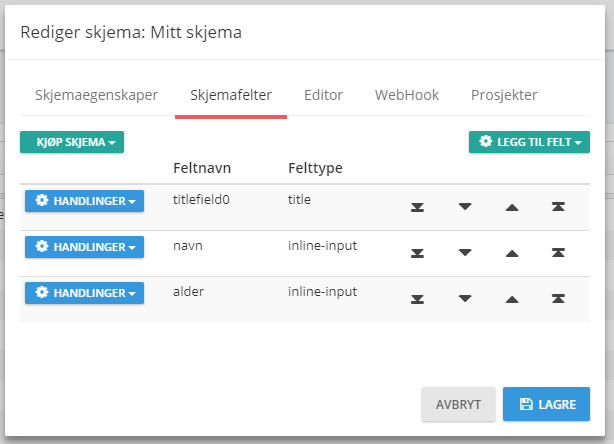Expand the Kjøp skjema dropdown

point(72,142)
